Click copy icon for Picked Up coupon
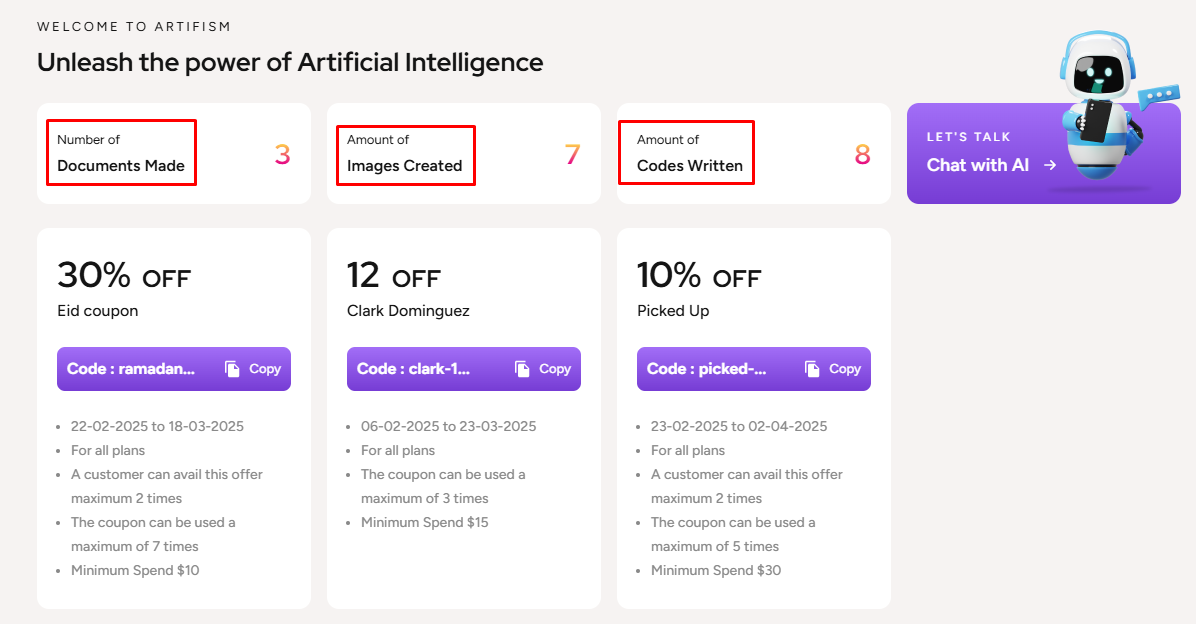Viewport: 1196px width, 624px height. click(813, 369)
